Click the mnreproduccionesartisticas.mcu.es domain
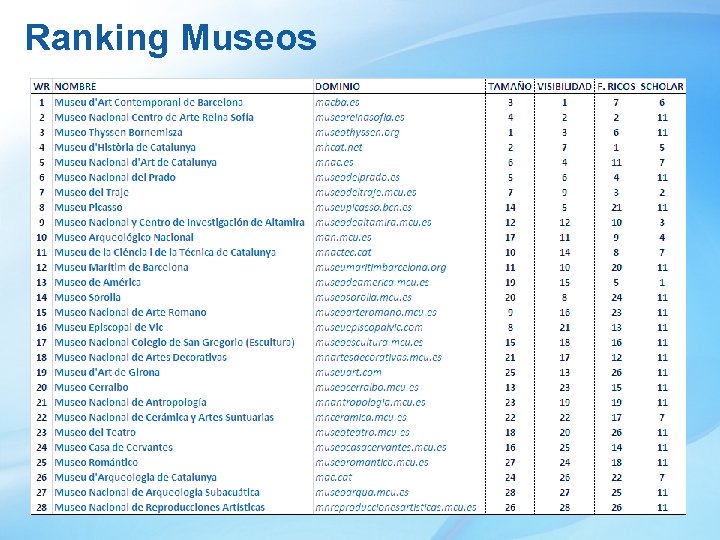 (396, 507)
